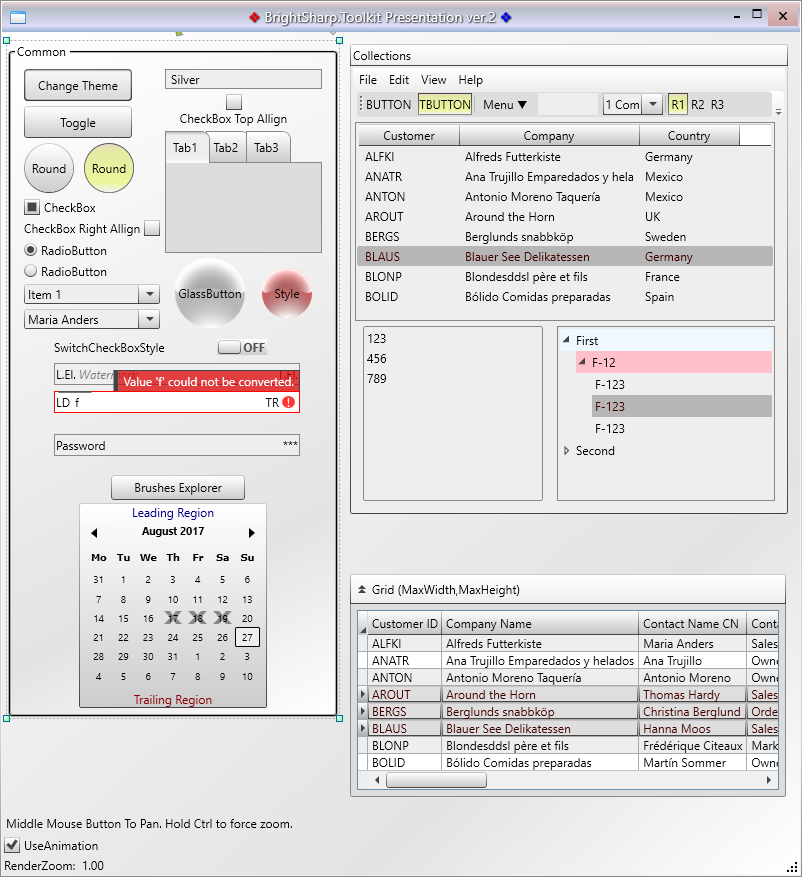Select the second RadioButton option
802x877 pixels.
(x=30, y=271)
